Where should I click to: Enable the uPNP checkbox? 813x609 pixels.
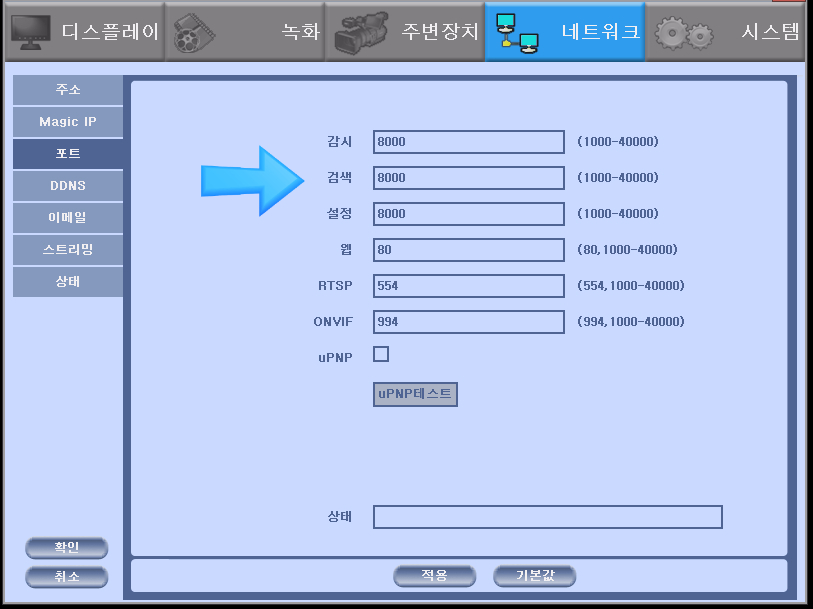tap(381, 355)
